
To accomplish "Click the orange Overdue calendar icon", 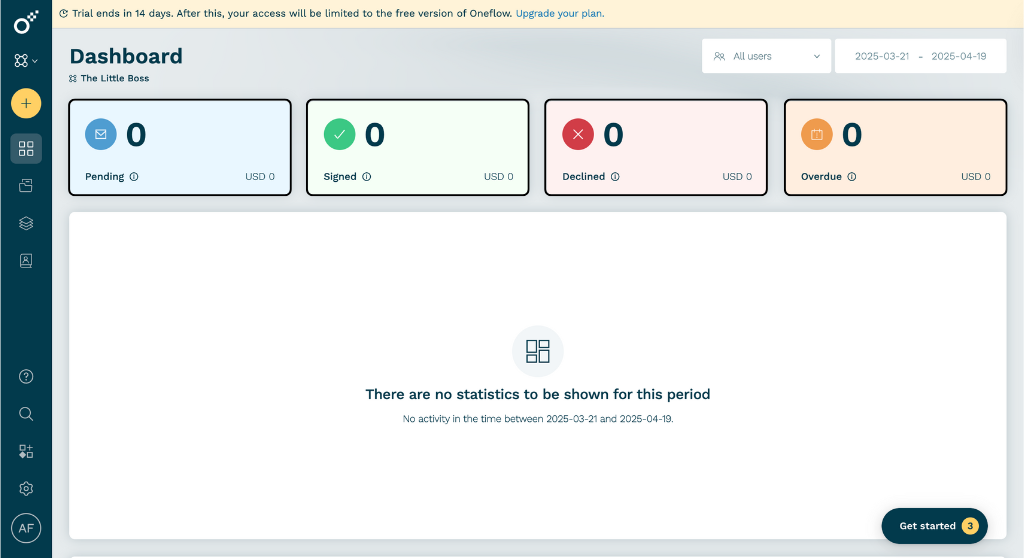I will pyautogui.click(x=817, y=135).
